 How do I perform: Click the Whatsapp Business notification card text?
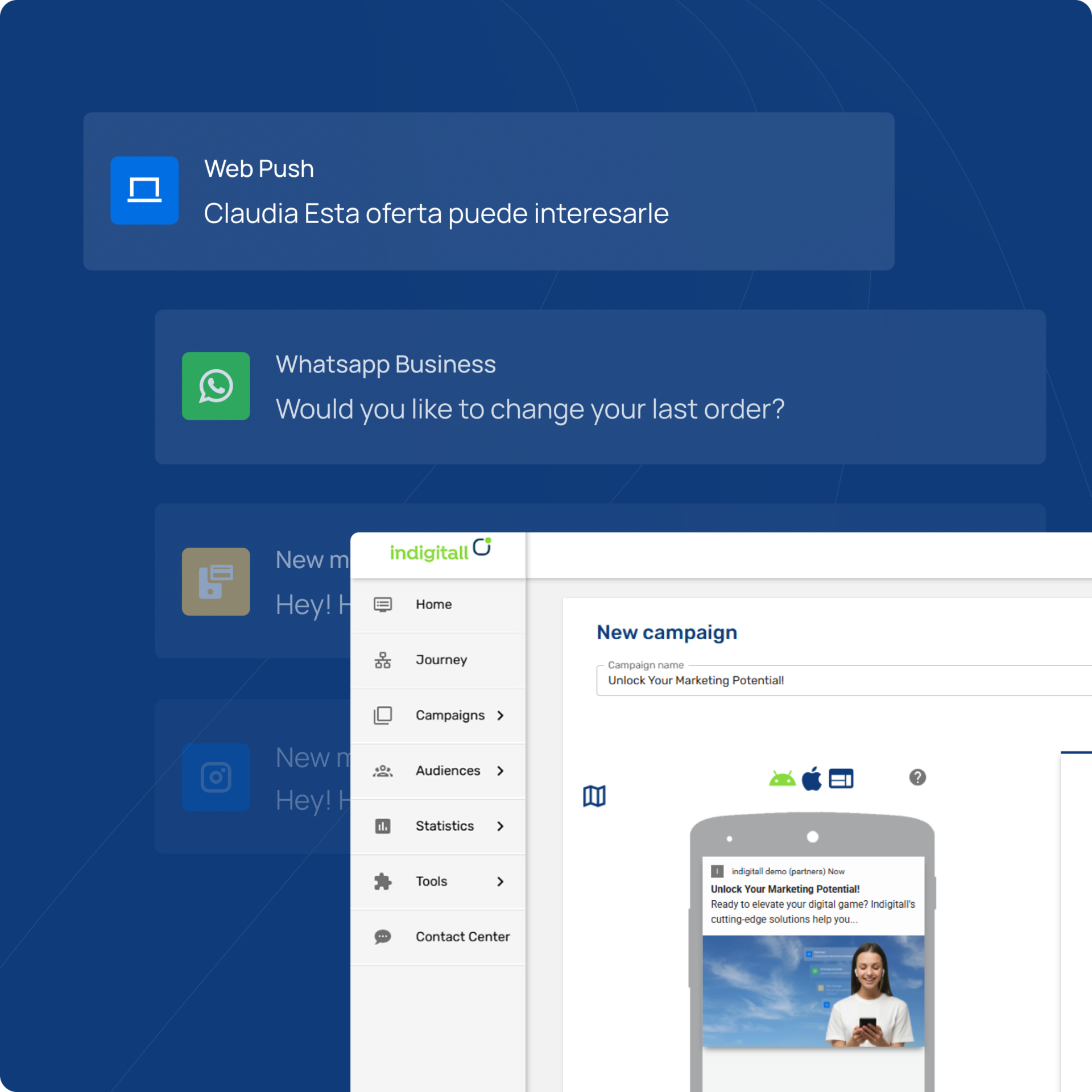[x=529, y=409]
